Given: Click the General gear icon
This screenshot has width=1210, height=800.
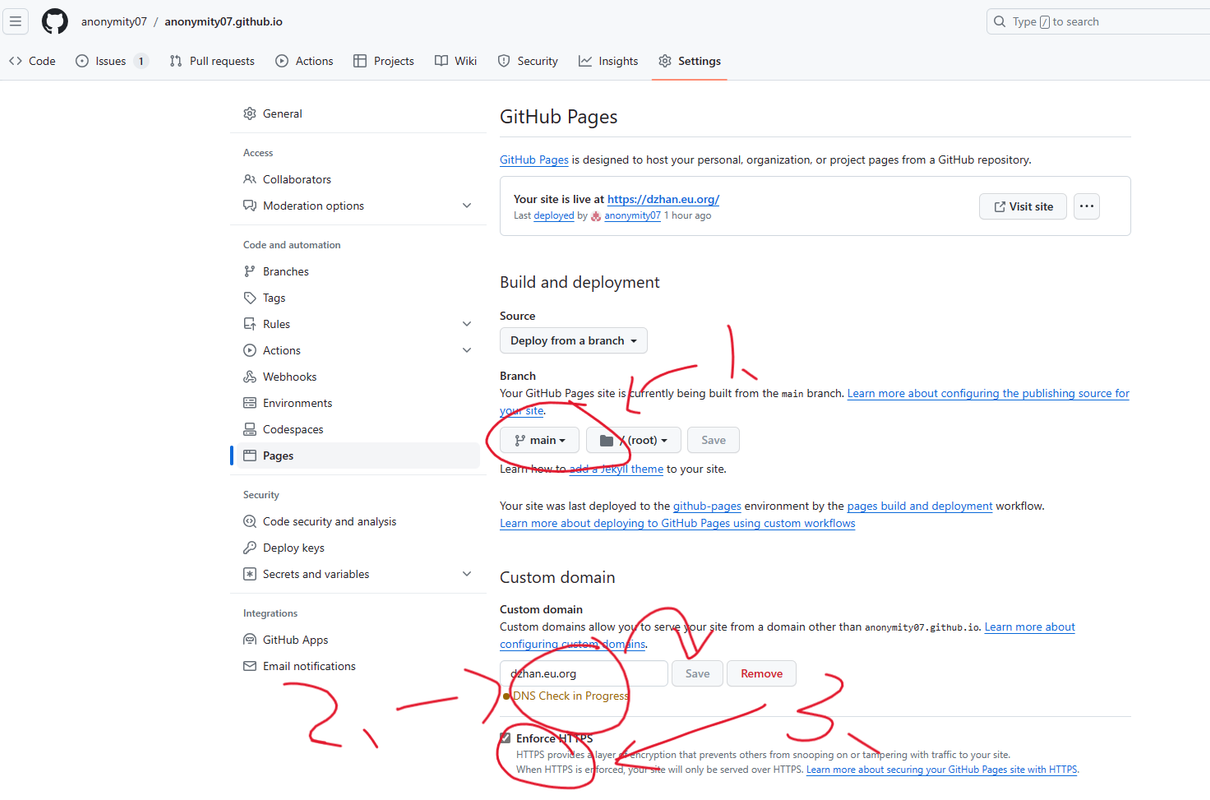Looking at the screenshot, I should click(x=250, y=114).
